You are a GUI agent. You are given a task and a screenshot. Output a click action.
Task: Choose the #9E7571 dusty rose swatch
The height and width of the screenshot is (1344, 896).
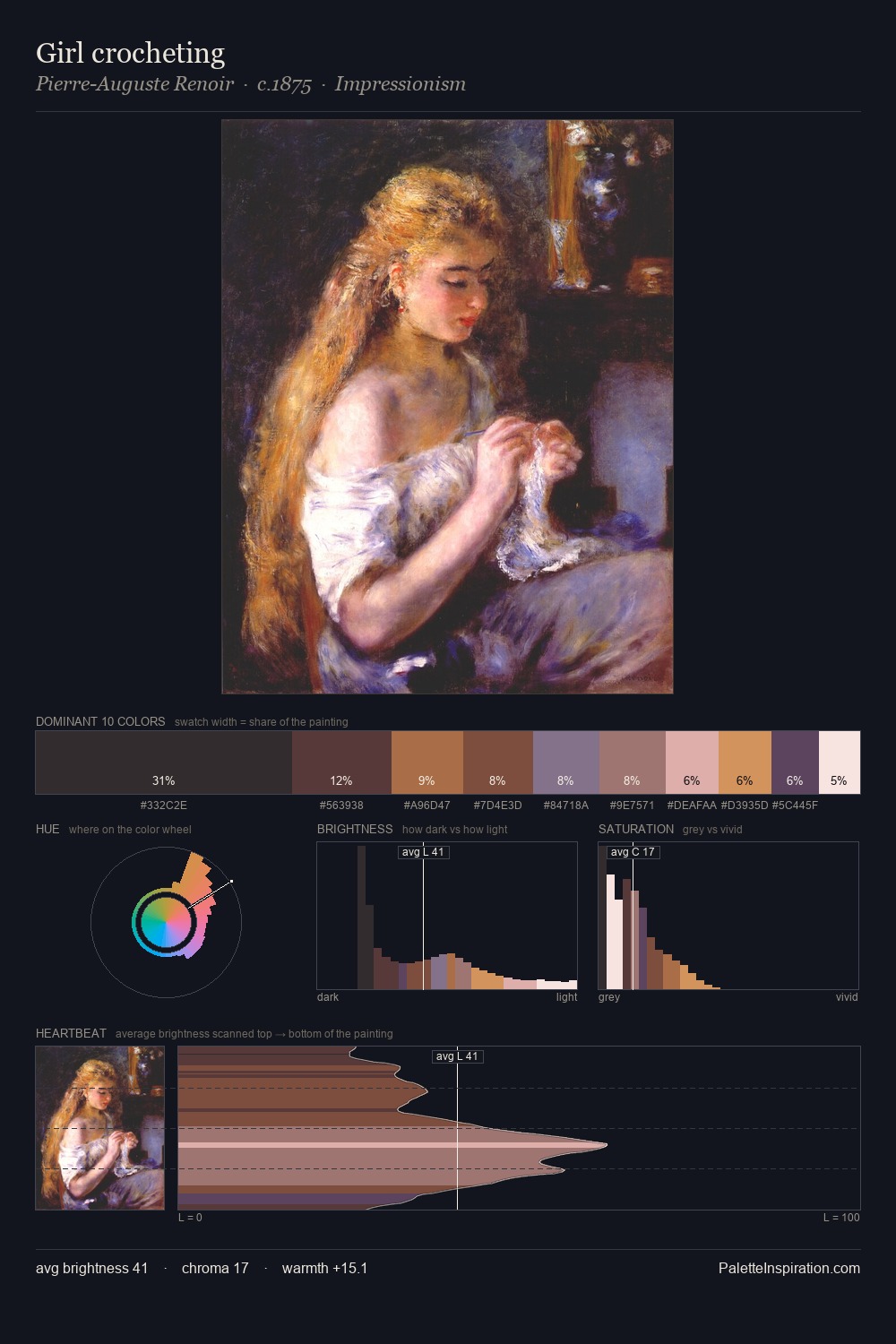633,762
